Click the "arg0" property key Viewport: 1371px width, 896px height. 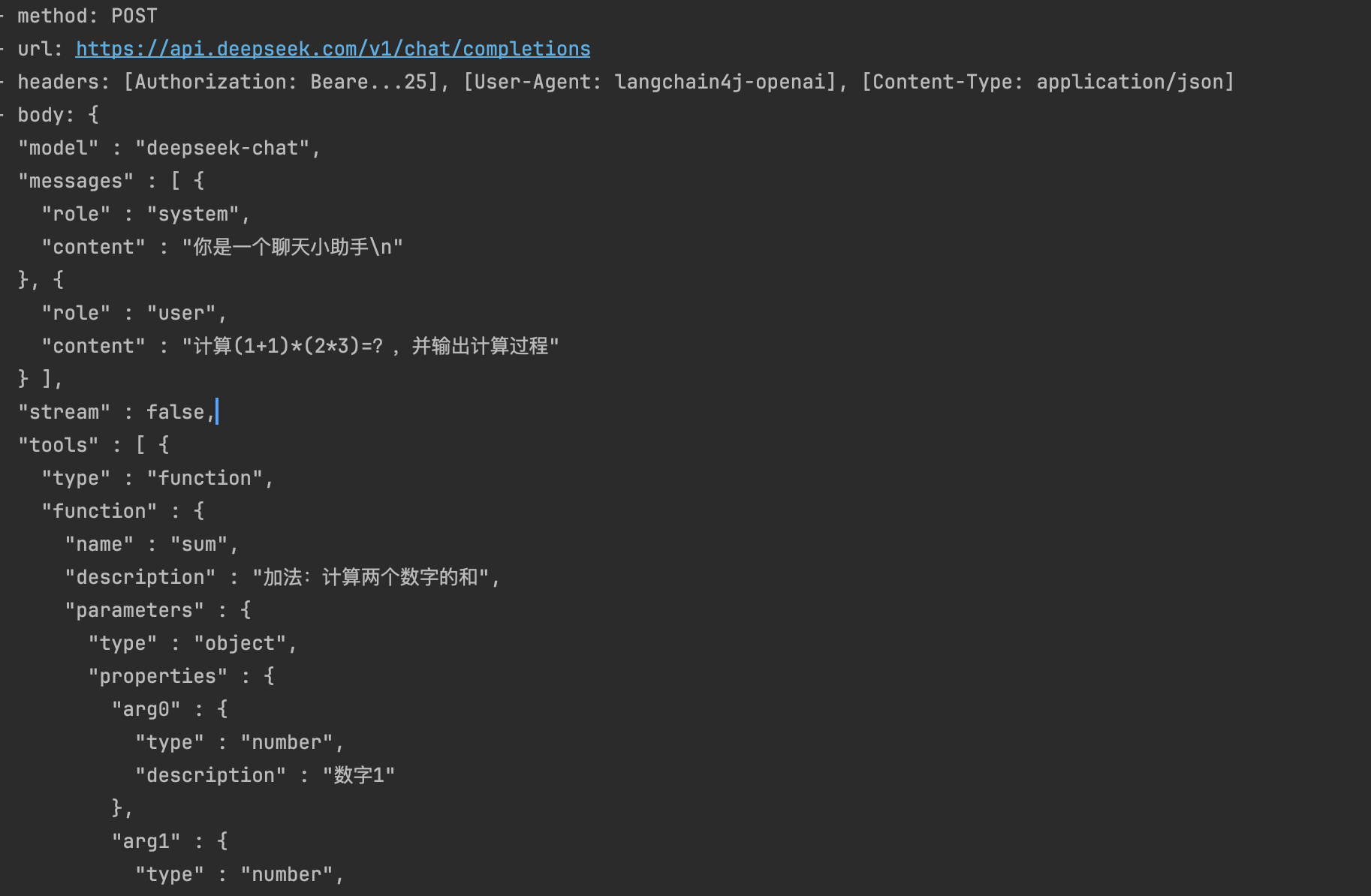coord(146,709)
